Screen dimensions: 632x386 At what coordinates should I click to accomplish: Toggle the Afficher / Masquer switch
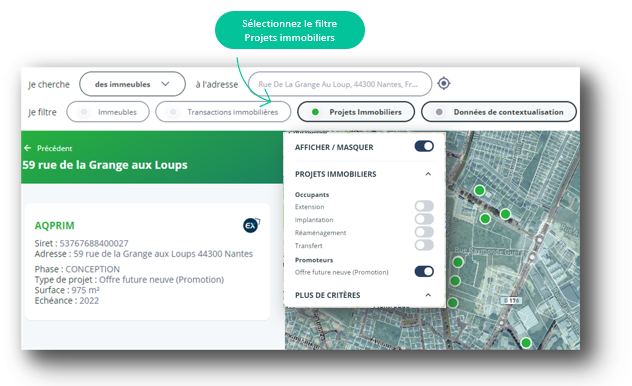coord(424,146)
